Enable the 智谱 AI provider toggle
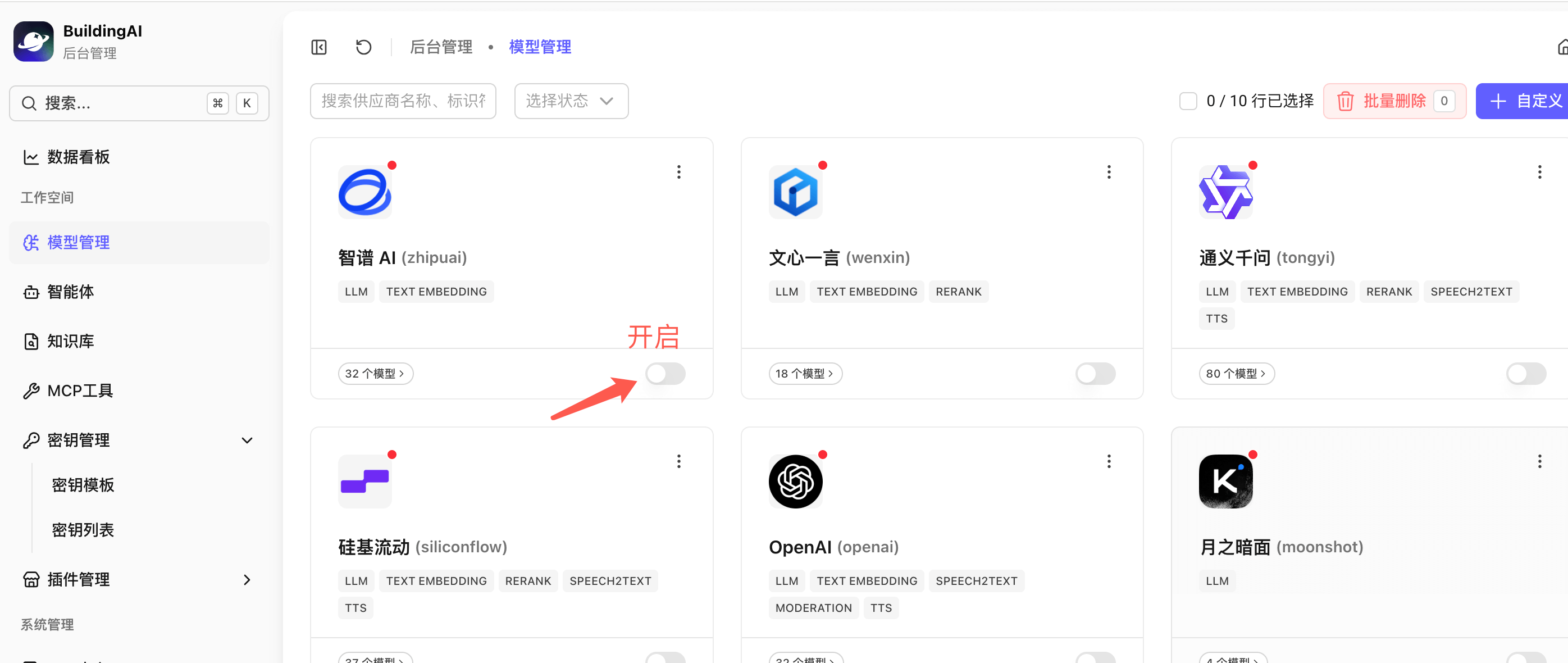 coord(666,373)
